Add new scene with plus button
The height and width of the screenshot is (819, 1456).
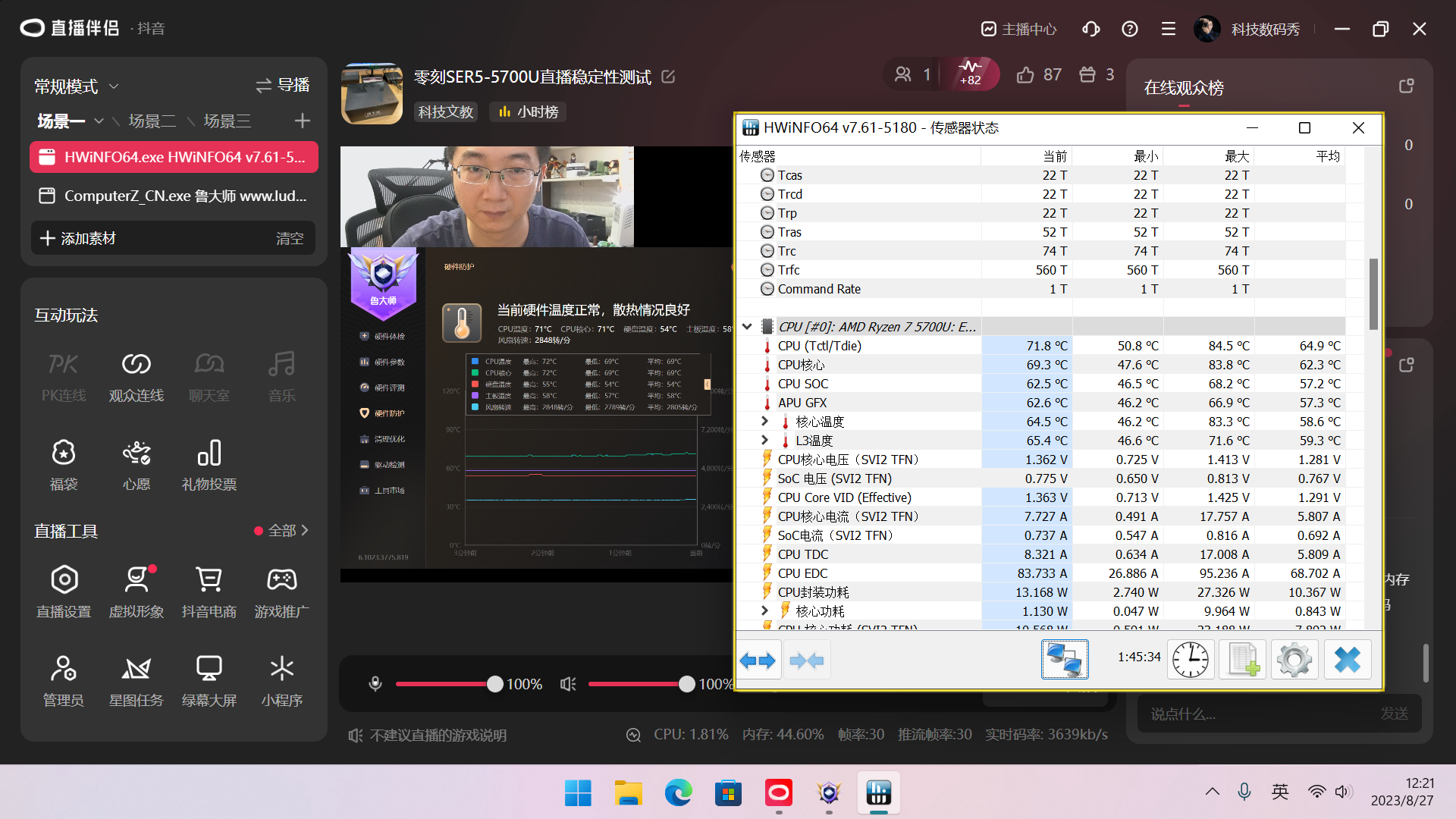coord(302,121)
